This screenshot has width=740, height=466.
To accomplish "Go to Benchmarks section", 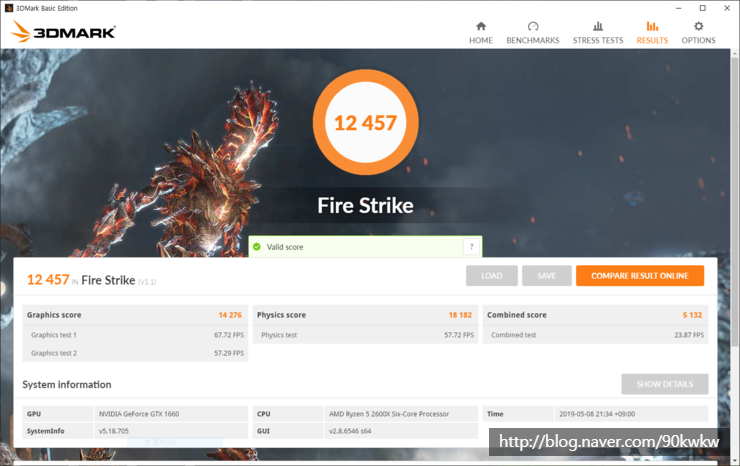I will (x=532, y=33).
